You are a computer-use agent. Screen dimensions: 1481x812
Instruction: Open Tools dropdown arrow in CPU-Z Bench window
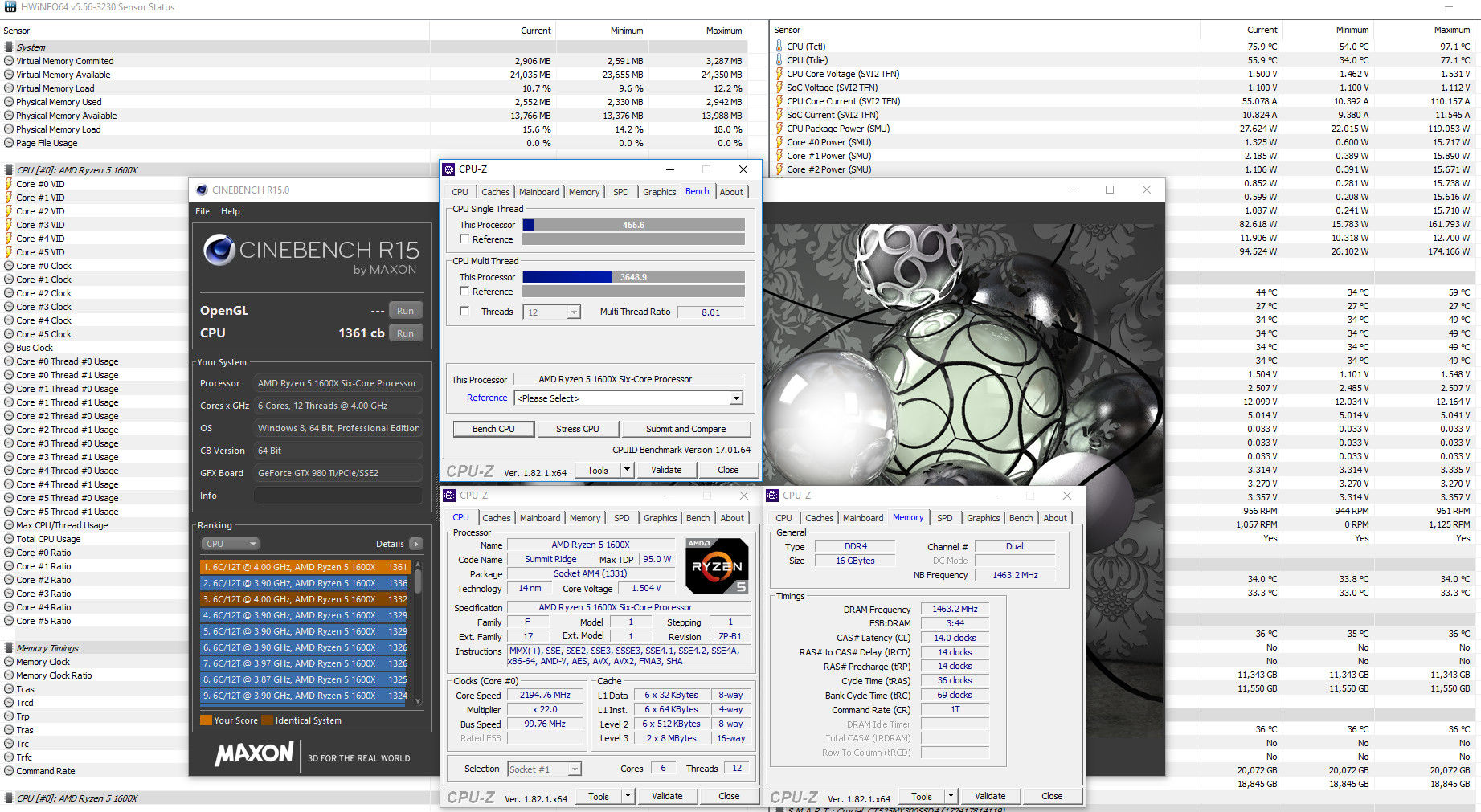pos(627,470)
